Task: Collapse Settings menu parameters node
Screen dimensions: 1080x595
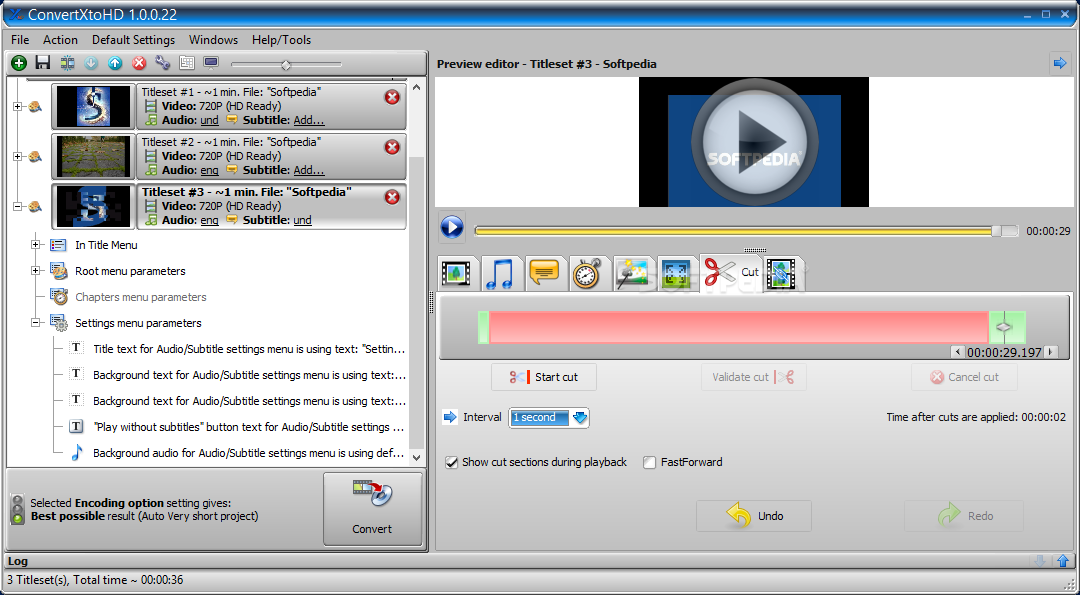Action: (x=36, y=322)
